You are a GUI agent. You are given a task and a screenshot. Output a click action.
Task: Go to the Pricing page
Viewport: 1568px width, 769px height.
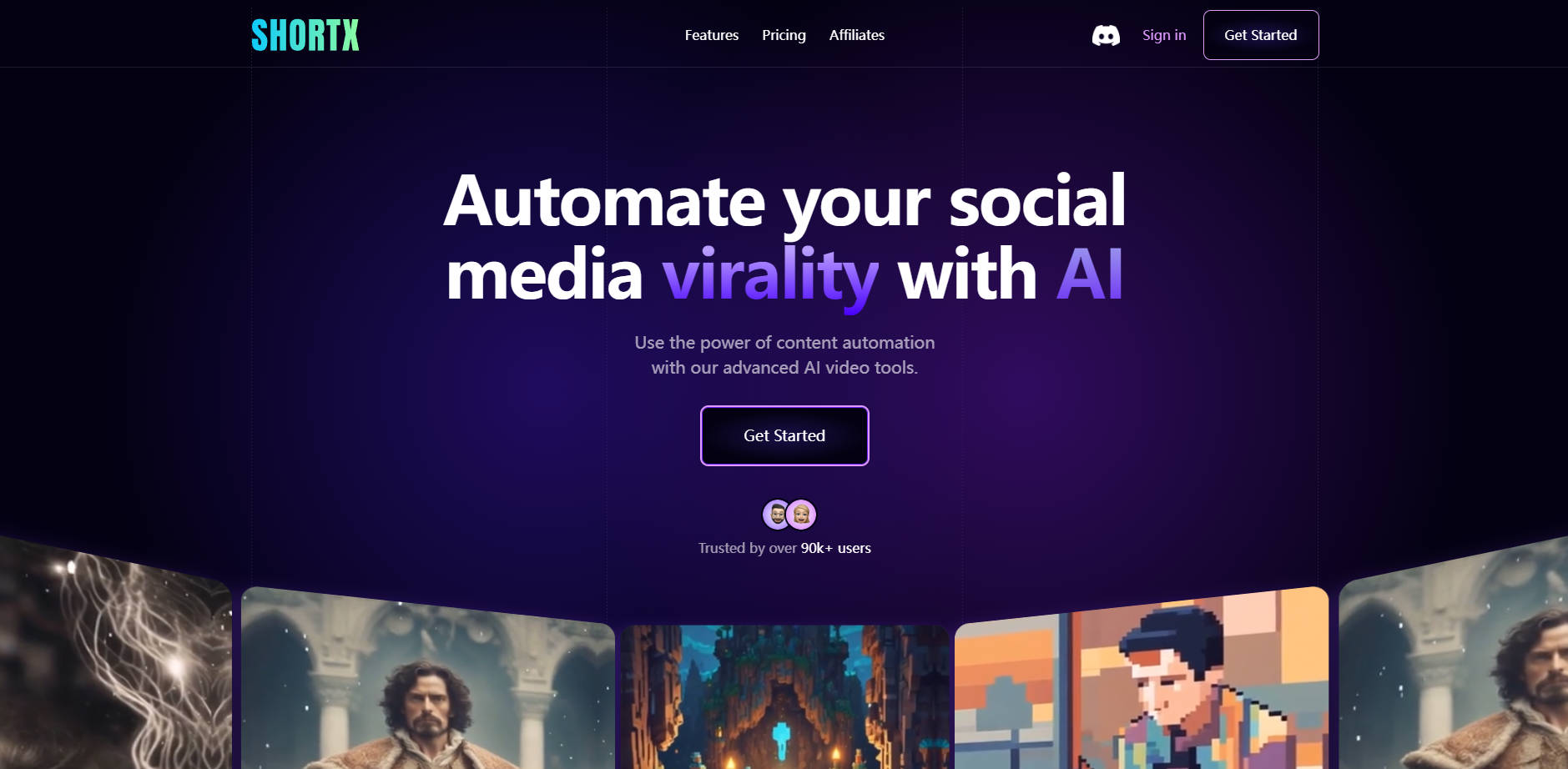pos(784,35)
